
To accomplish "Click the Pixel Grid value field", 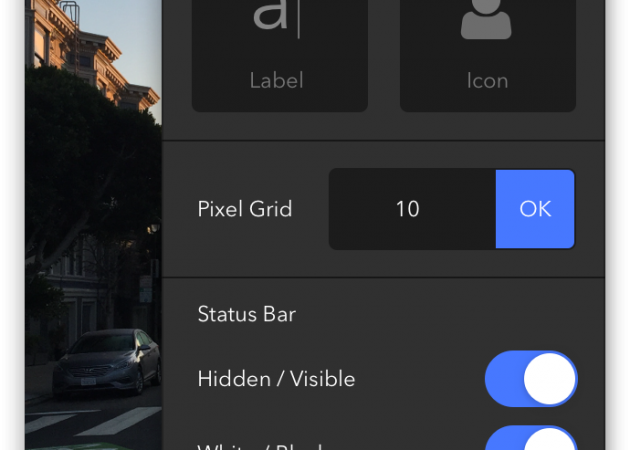I will [412, 209].
